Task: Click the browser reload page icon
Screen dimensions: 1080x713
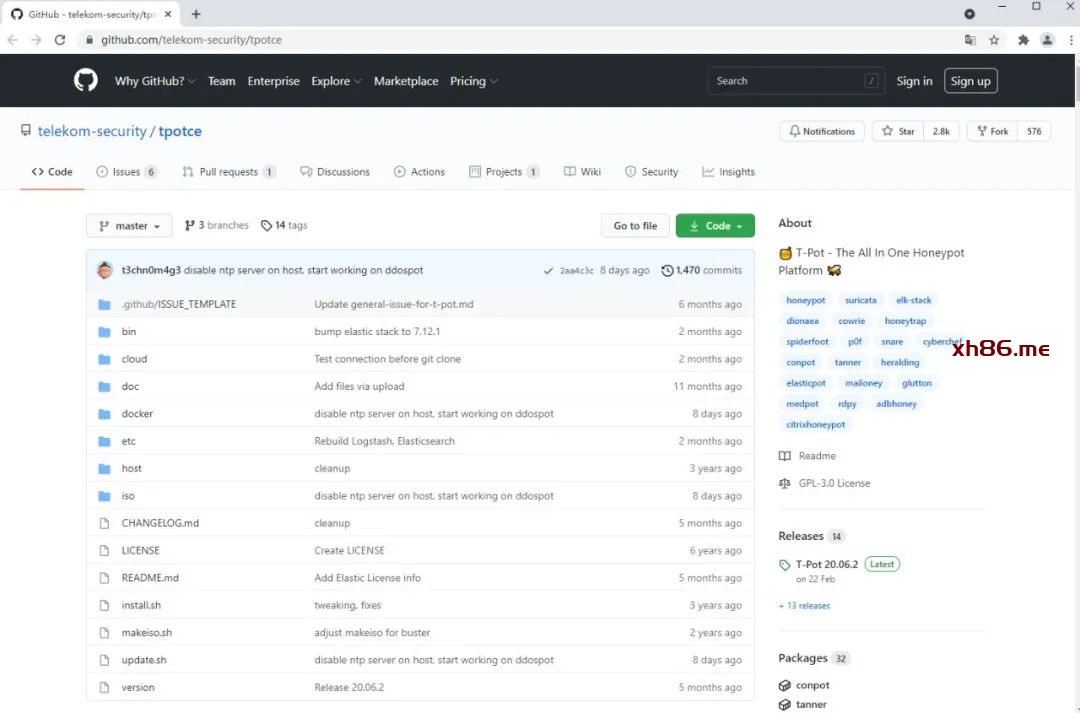Action: click(x=60, y=40)
